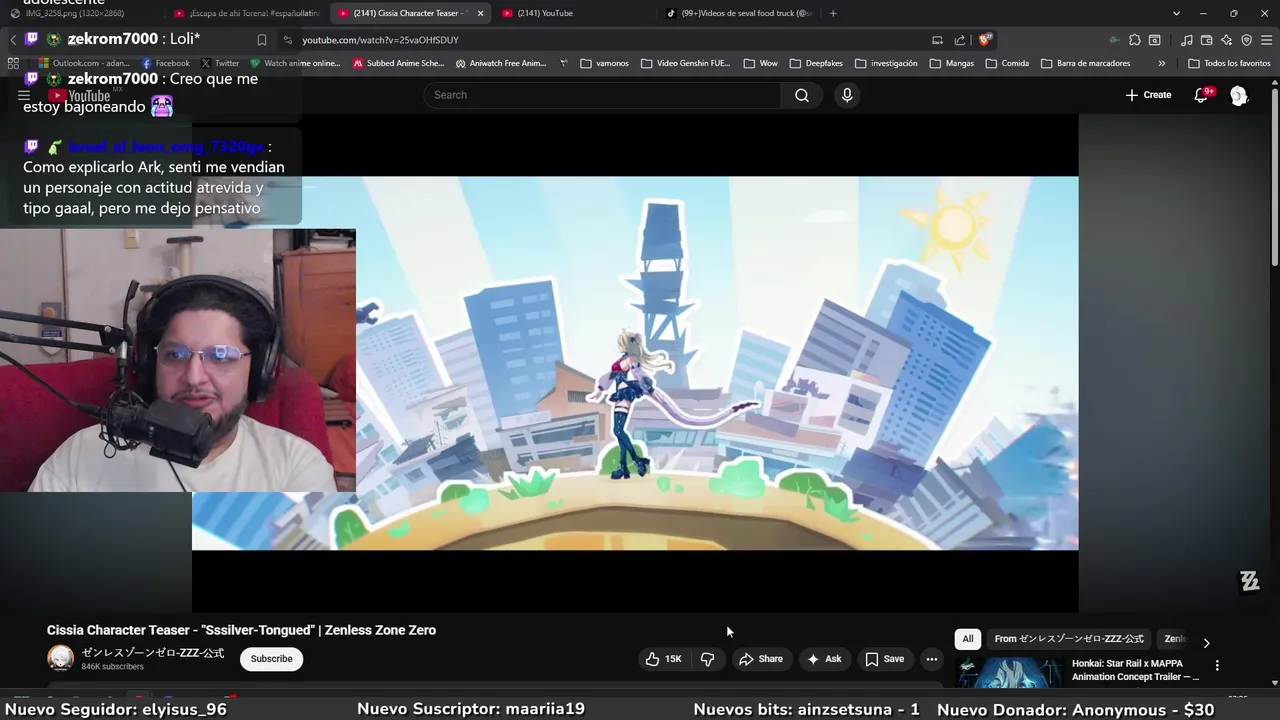Open Honkai Star Rail x MAPPA thumbnail

click(1008, 672)
